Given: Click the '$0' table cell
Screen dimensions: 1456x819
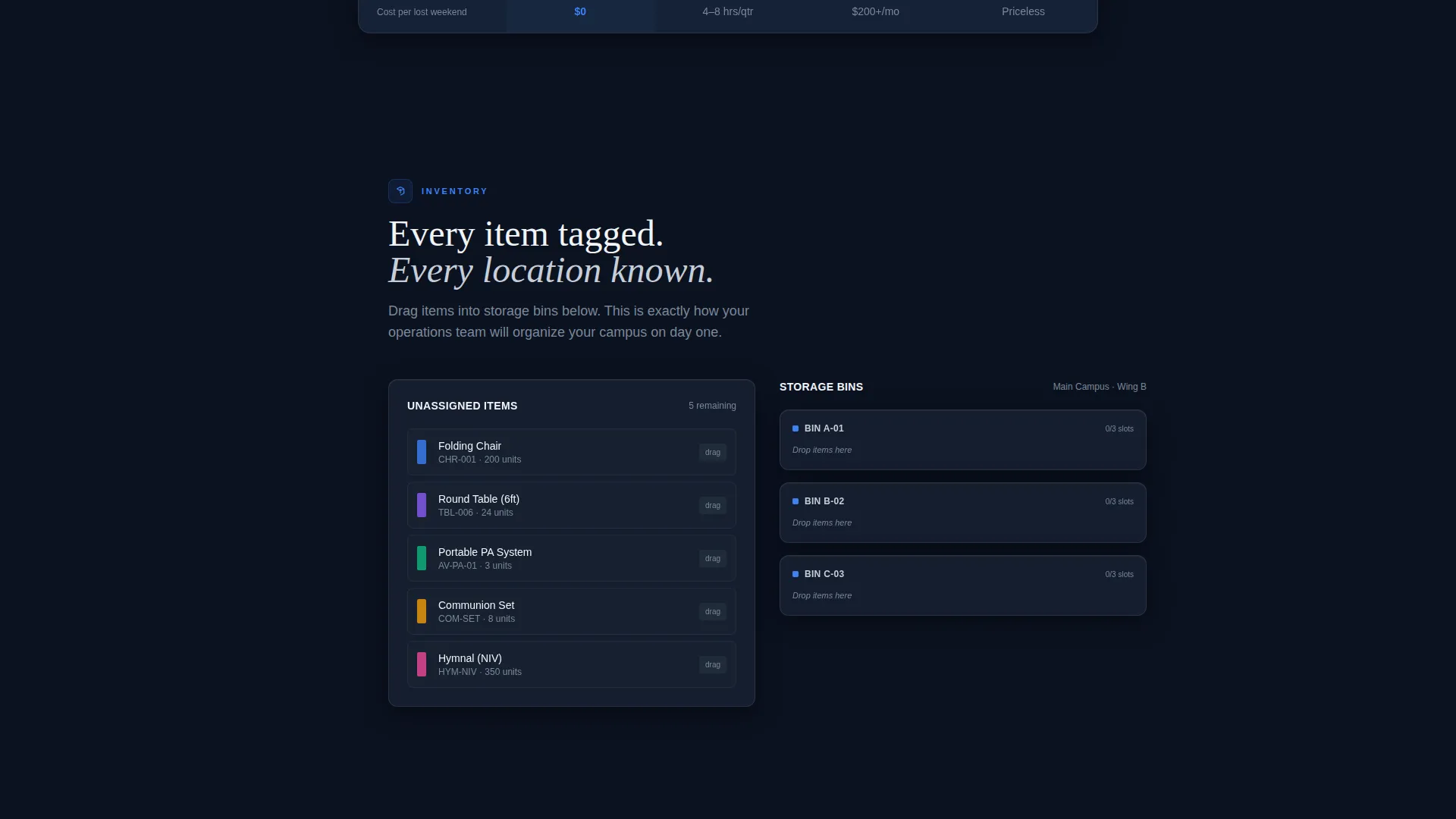Looking at the screenshot, I should 580,11.
